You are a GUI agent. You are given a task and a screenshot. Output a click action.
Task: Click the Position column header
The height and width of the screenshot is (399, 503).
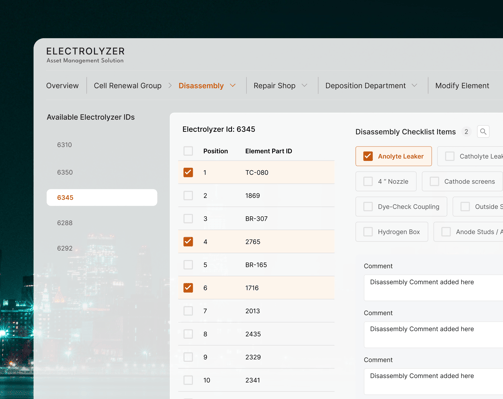coord(216,151)
